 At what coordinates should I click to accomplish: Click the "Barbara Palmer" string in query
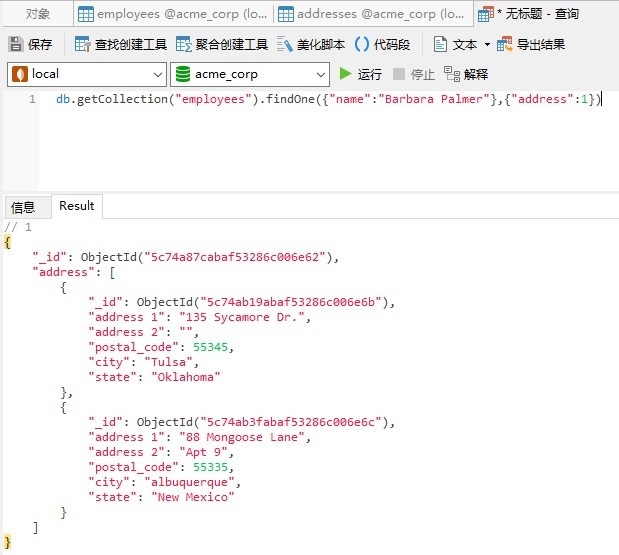click(434, 99)
